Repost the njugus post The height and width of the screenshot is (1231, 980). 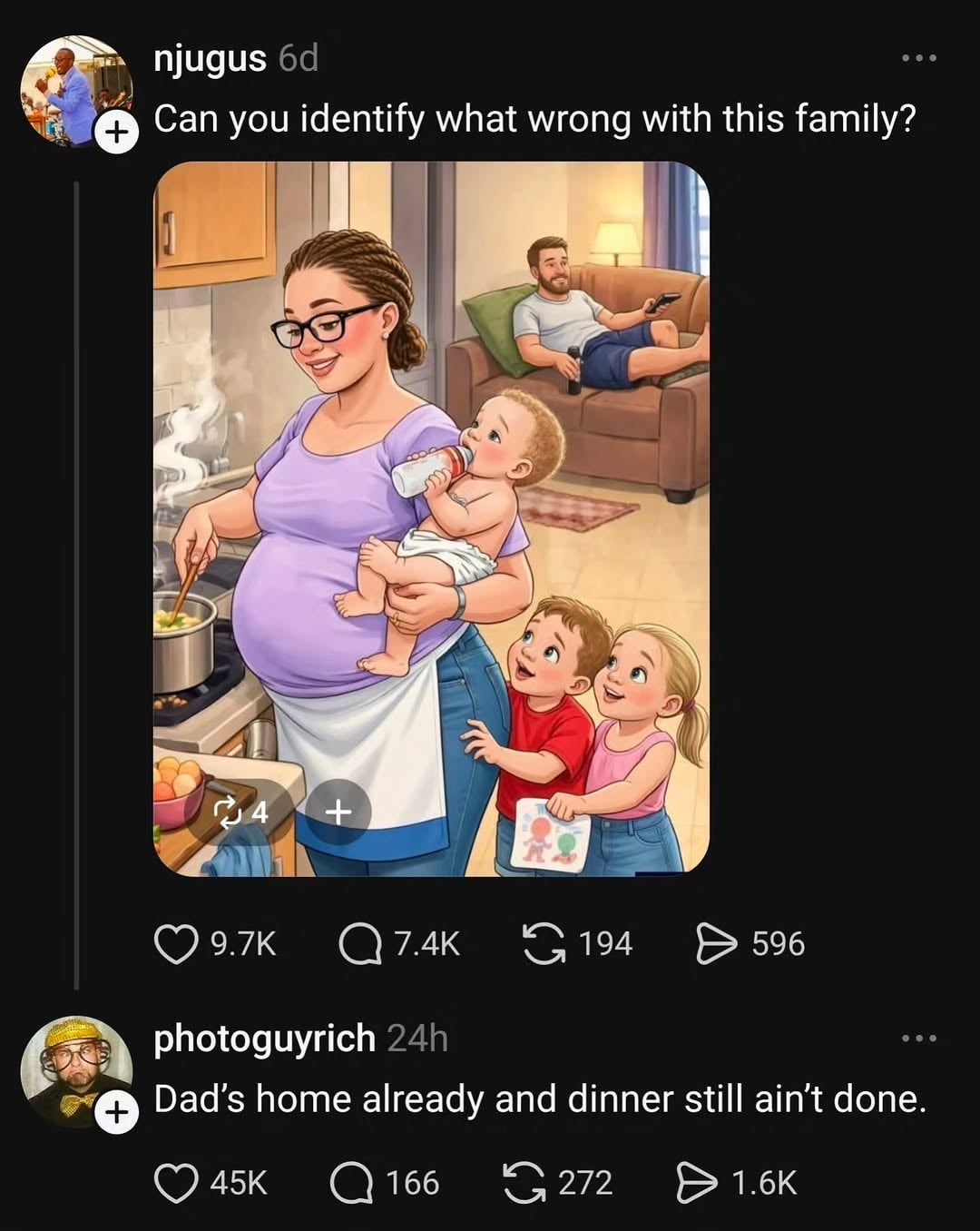click(543, 943)
